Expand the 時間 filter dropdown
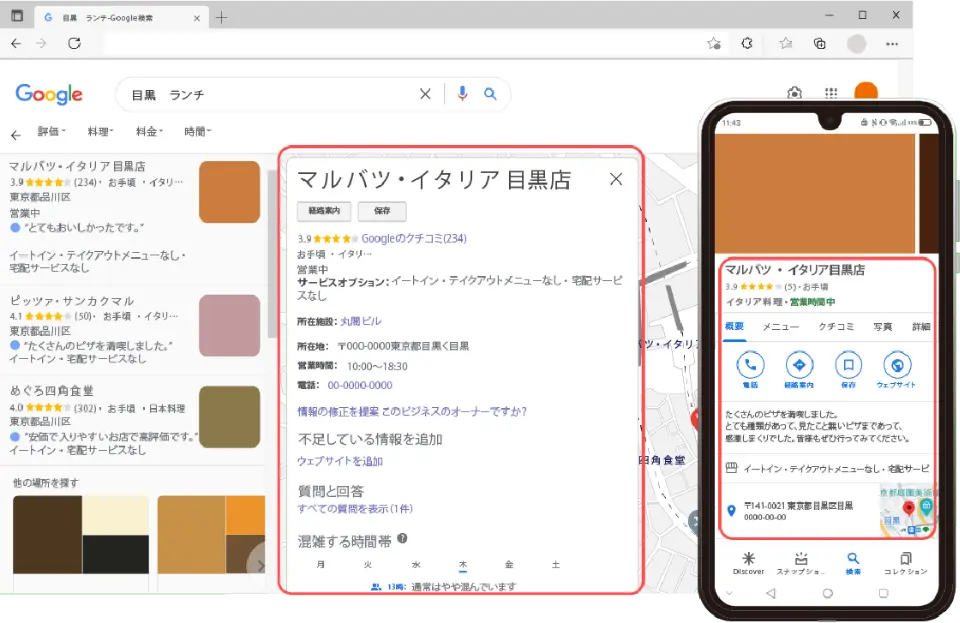960x623 pixels. point(198,132)
